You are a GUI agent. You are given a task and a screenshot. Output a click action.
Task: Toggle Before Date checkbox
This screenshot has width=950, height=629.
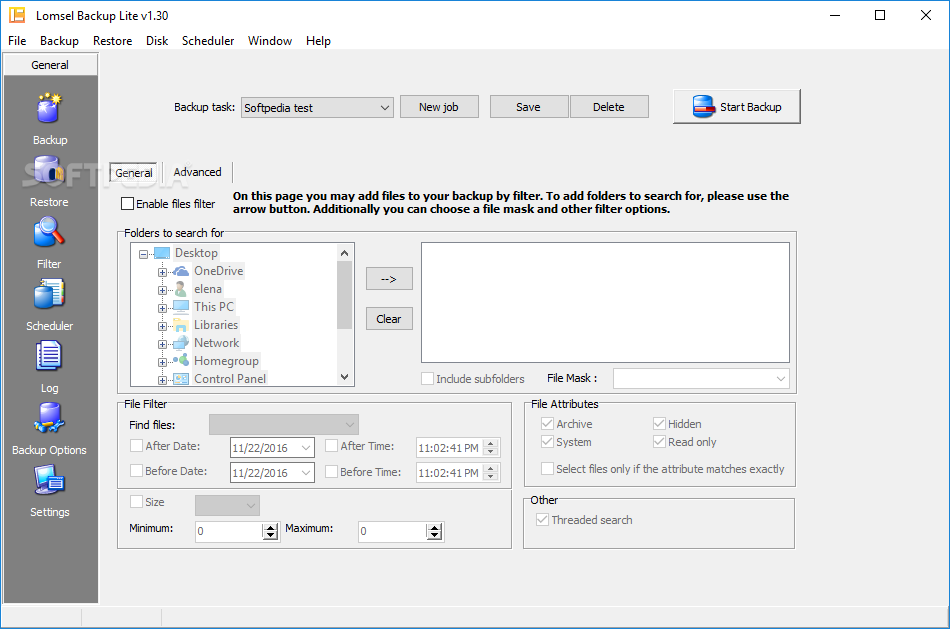pyautogui.click(x=136, y=471)
